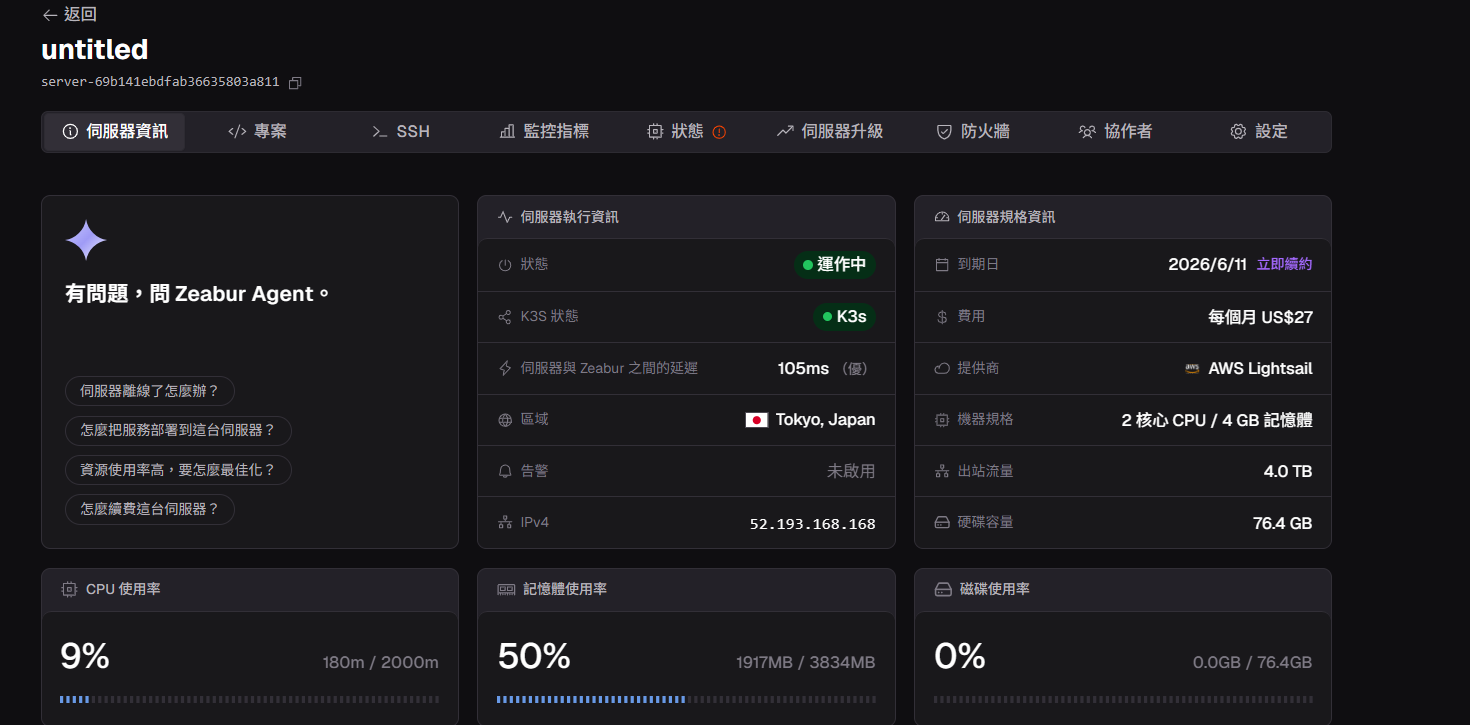Click the cloud icon in 提供商 row
This screenshot has width=1470, height=725.
[942, 368]
